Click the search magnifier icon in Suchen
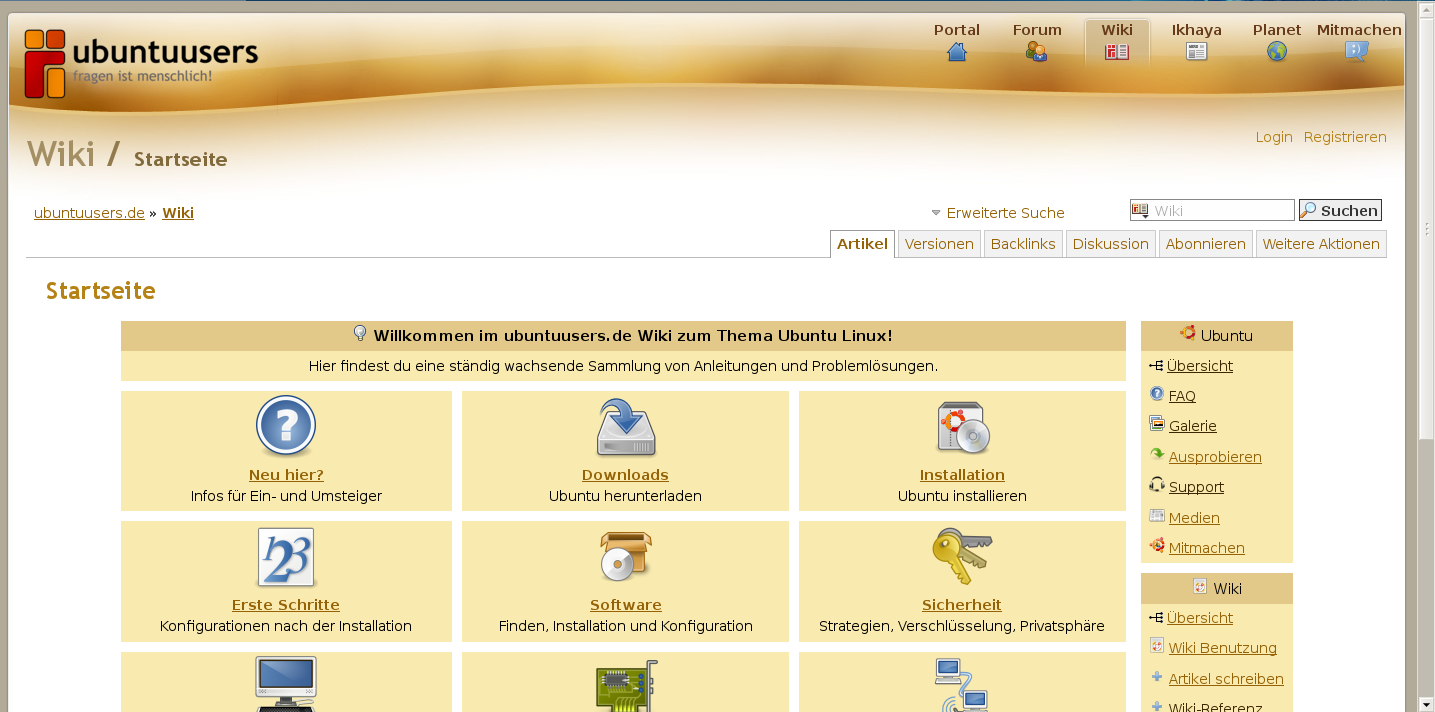 (1309, 210)
